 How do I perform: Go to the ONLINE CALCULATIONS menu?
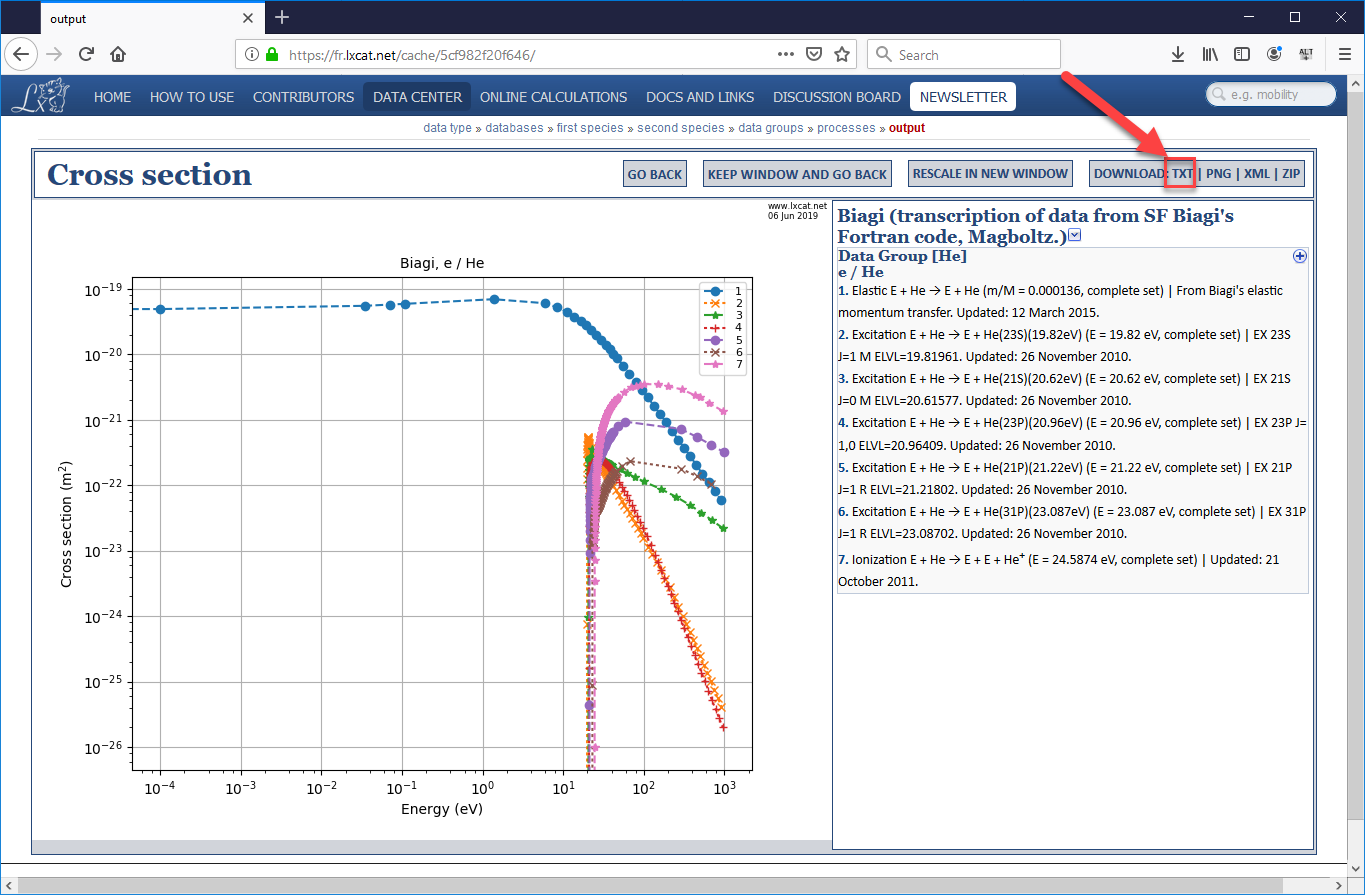coord(553,97)
